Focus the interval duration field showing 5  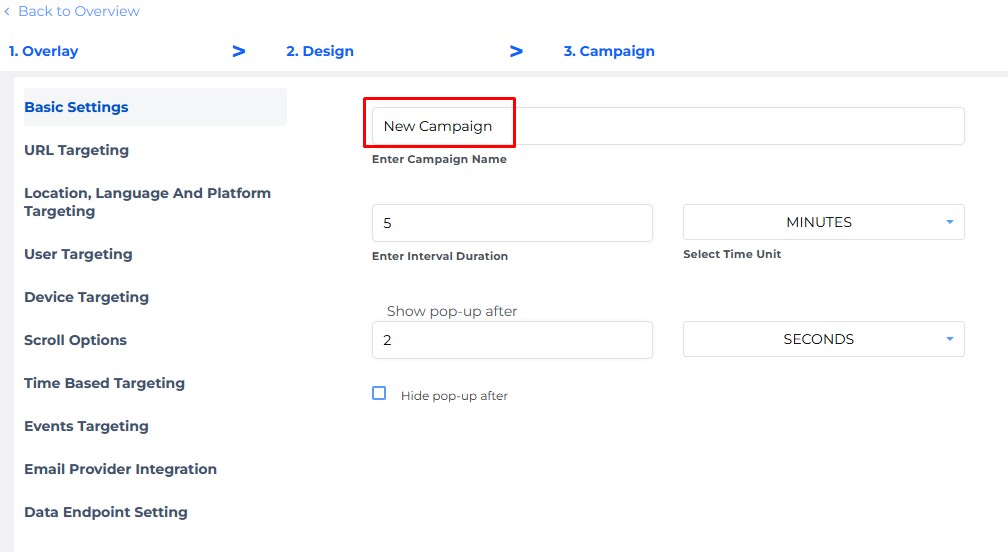(x=512, y=223)
